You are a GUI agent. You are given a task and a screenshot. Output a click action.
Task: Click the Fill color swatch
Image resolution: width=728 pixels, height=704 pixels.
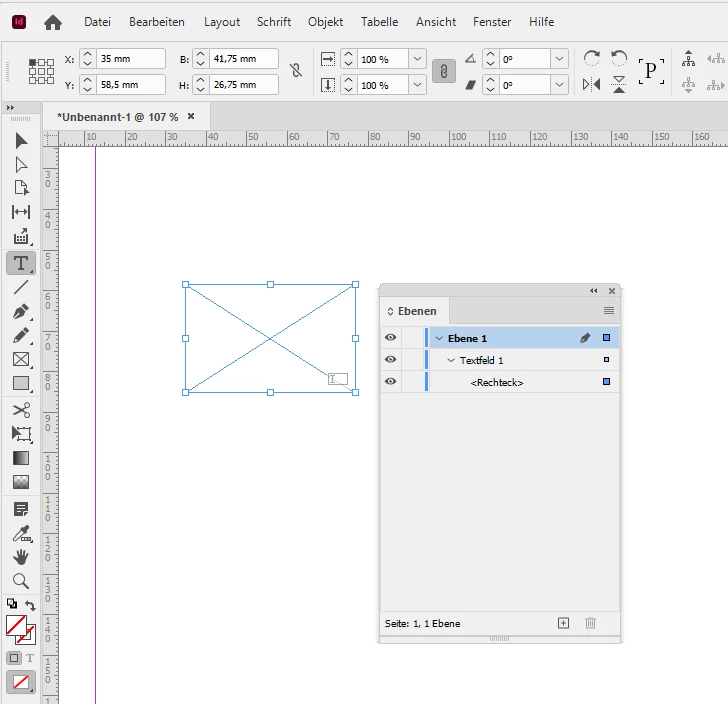pos(16,625)
